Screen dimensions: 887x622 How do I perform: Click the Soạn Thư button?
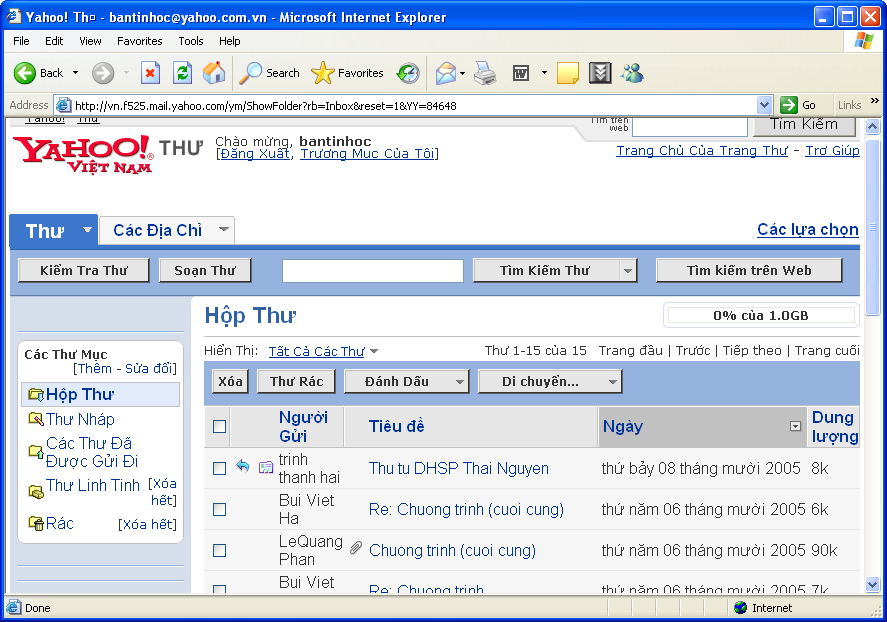click(x=205, y=271)
